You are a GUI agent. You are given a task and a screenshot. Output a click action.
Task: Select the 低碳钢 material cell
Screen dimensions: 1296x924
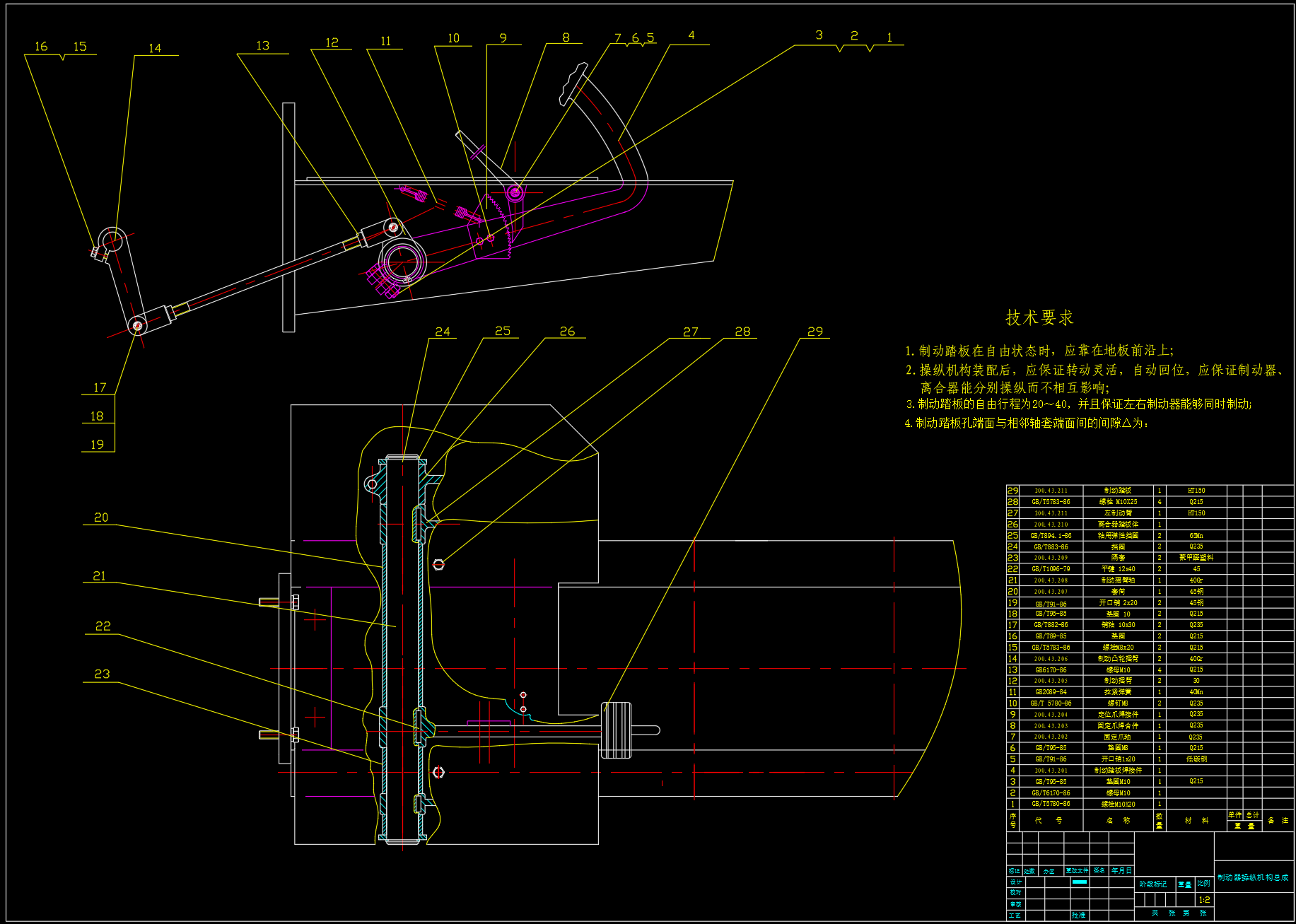click(x=1196, y=759)
